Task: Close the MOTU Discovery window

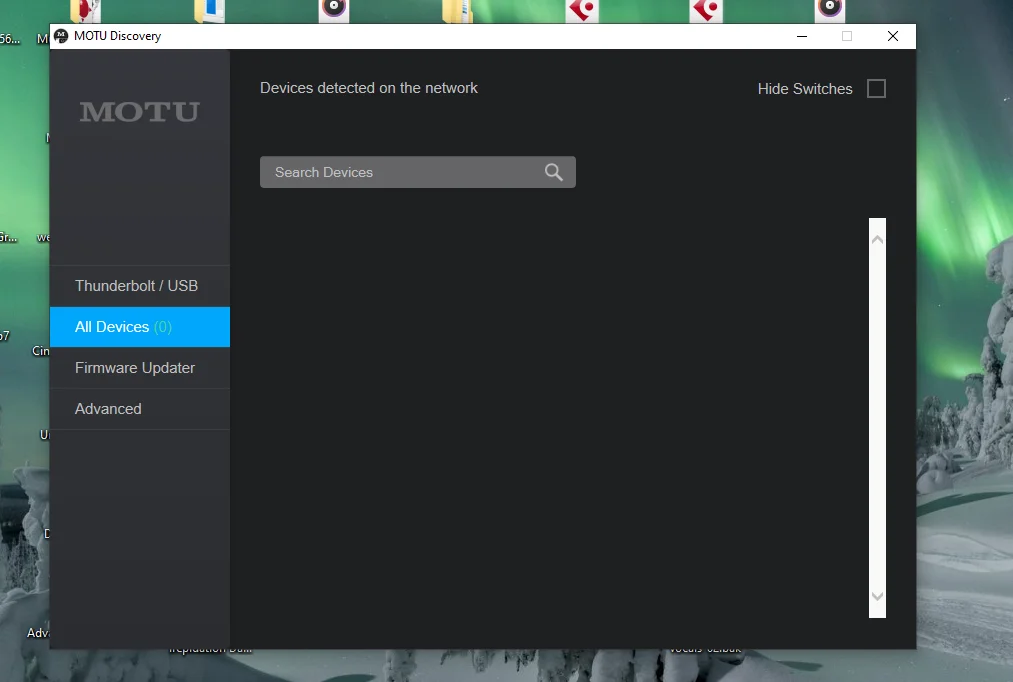Action: click(893, 36)
